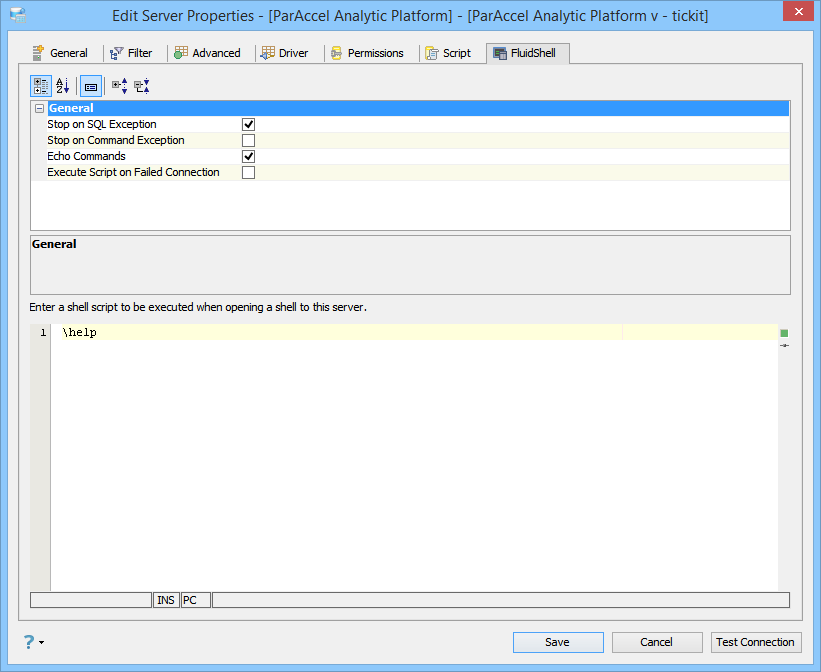The image size is (821, 672).
Task: Open the Driver tab
Action: pos(285,53)
